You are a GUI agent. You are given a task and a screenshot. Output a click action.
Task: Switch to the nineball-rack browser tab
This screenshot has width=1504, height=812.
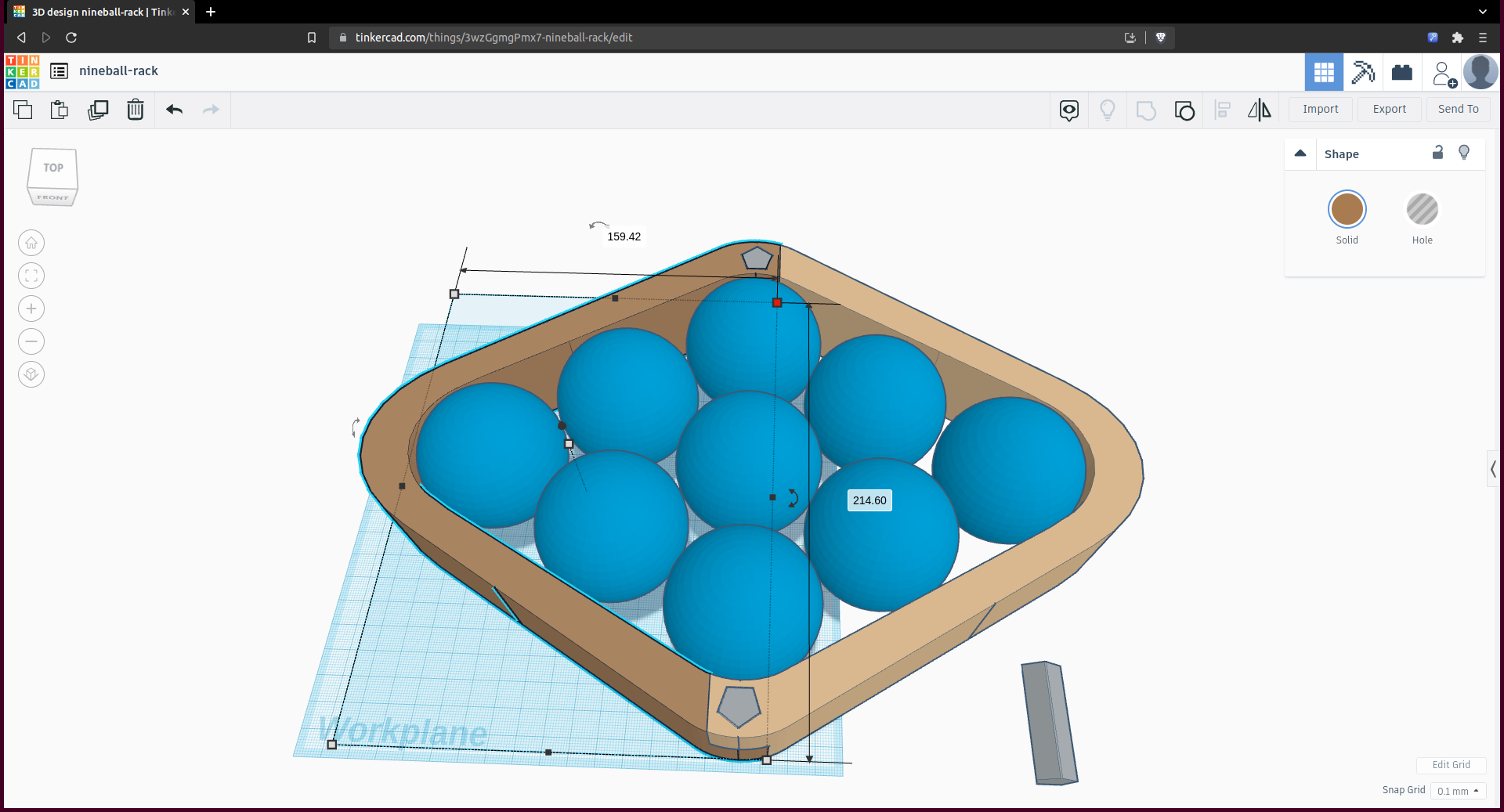coord(94,12)
